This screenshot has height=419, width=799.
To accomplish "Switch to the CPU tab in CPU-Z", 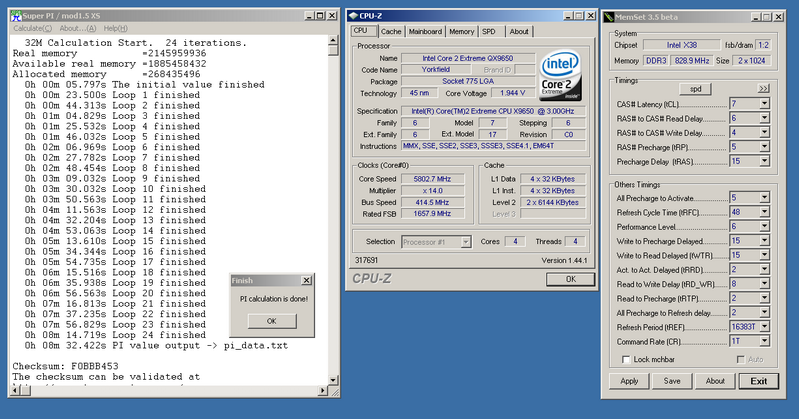I will 364,31.
